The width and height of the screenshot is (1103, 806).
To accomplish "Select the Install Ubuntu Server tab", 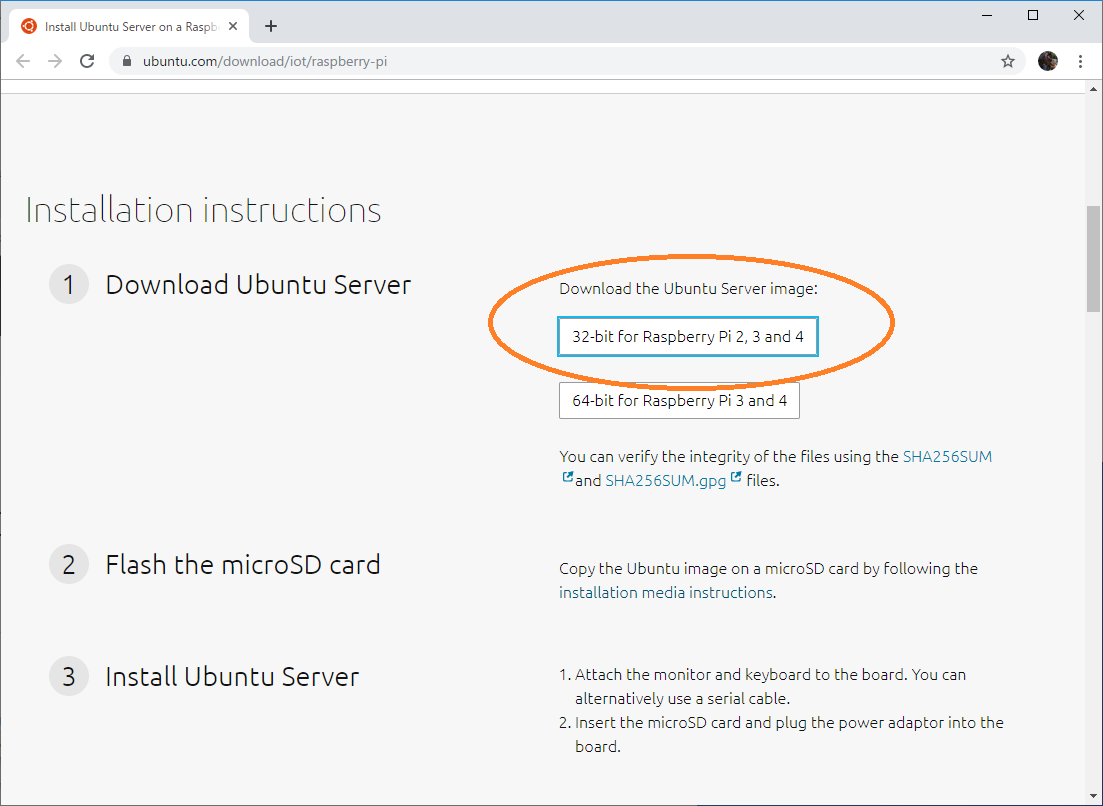I will 129,26.
